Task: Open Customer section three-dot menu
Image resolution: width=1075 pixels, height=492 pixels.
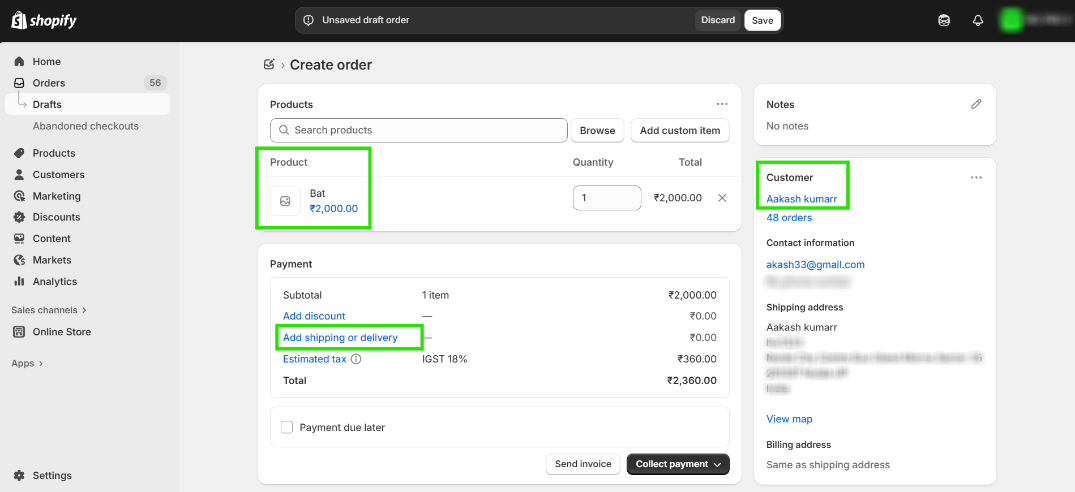Action: [976, 178]
